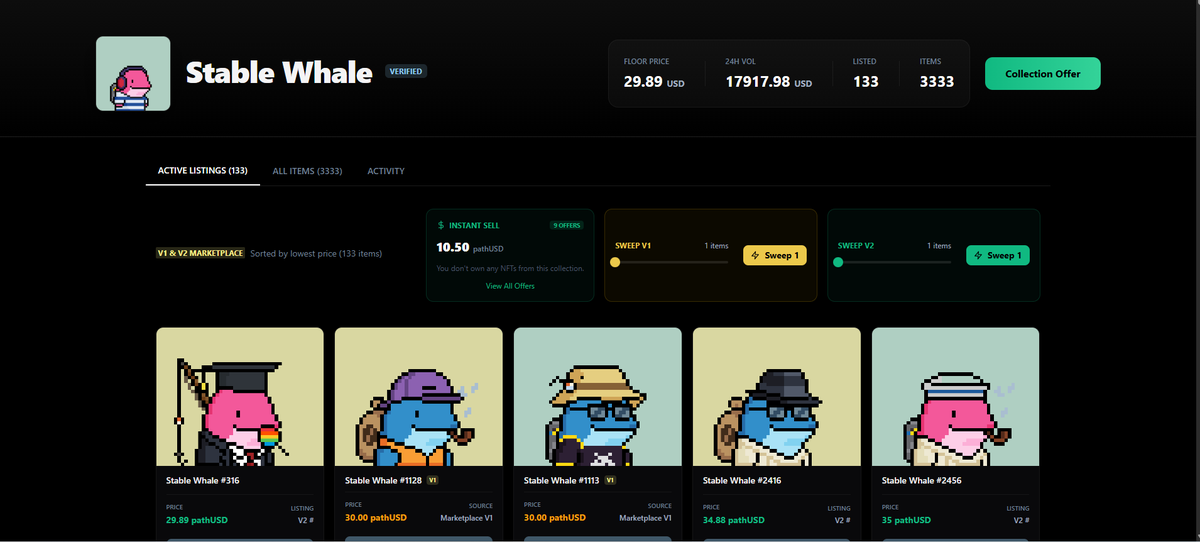Open the View All Offers link
This screenshot has height=542, width=1200.
click(x=510, y=286)
